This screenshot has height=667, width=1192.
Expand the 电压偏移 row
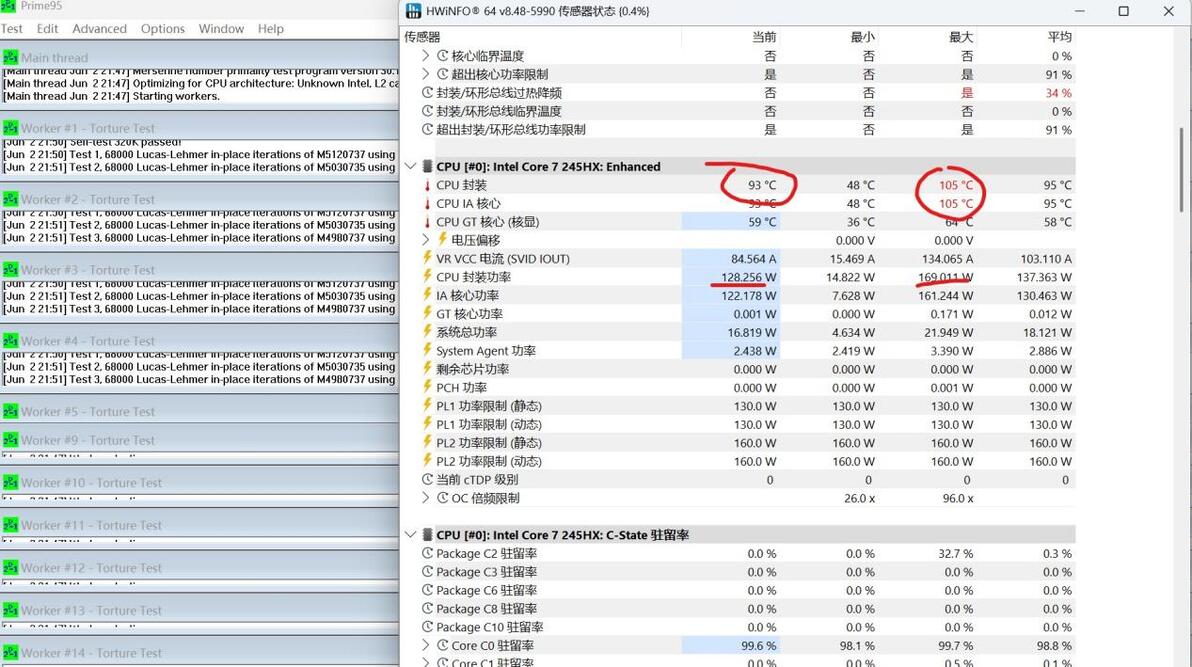pyautogui.click(x=426, y=240)
